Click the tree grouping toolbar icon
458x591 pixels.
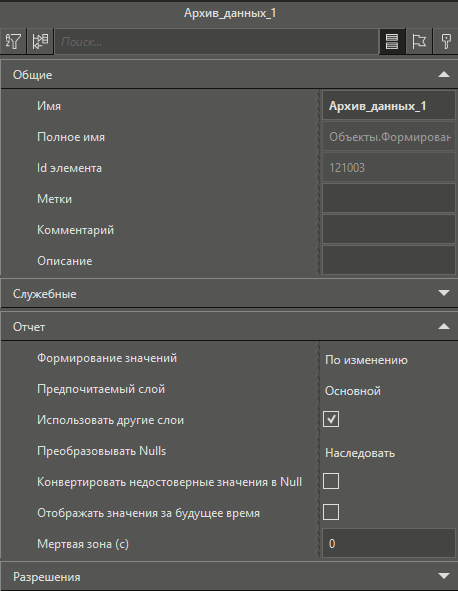tap(40, 41)
